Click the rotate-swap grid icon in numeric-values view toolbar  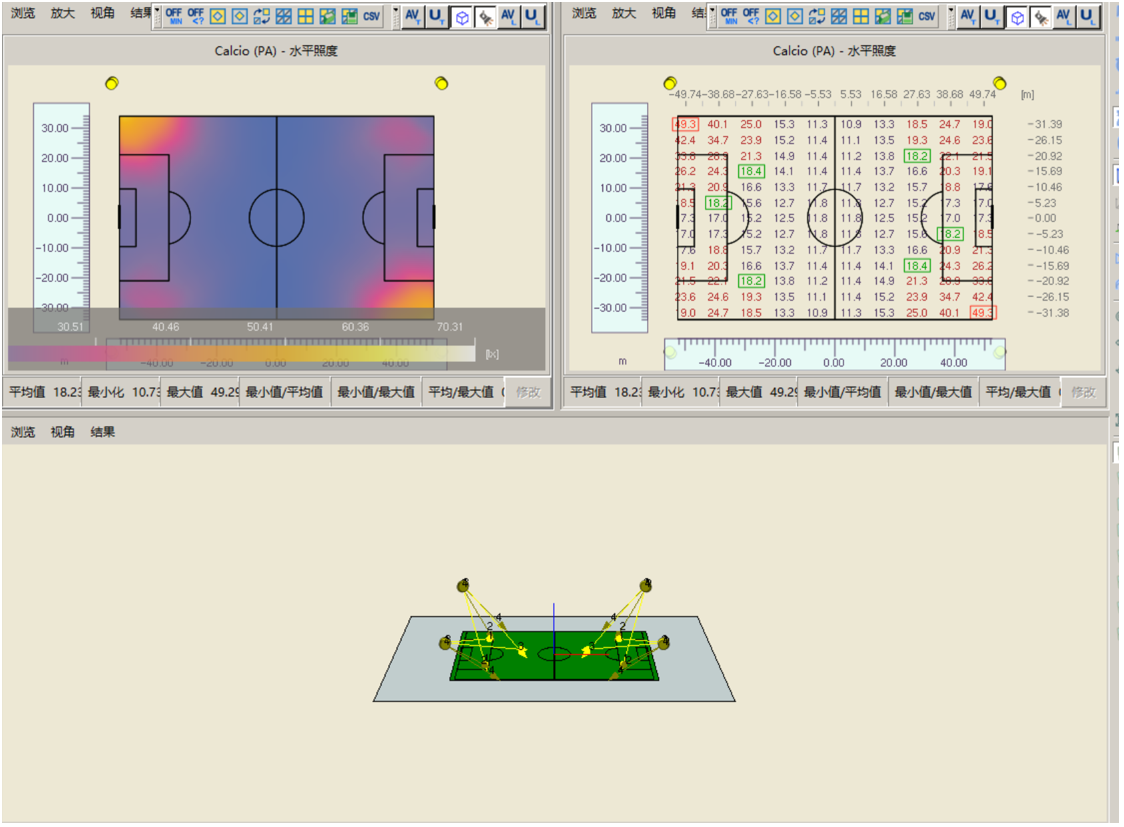[x=817, y=16]
